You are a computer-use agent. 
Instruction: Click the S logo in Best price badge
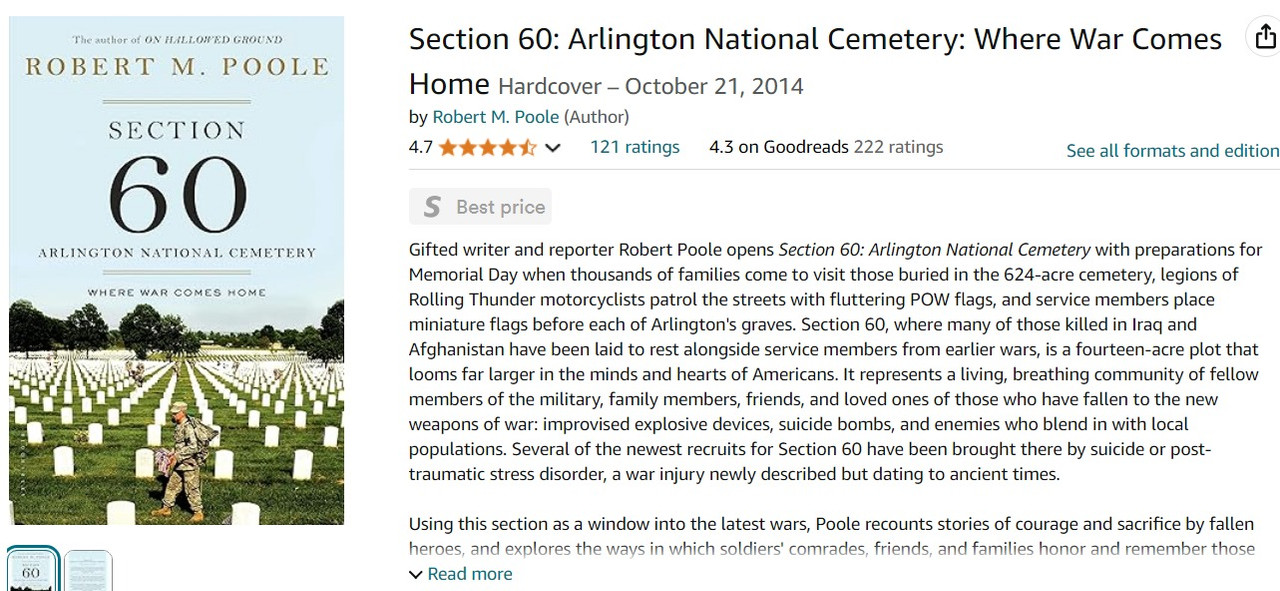[432, 207]
